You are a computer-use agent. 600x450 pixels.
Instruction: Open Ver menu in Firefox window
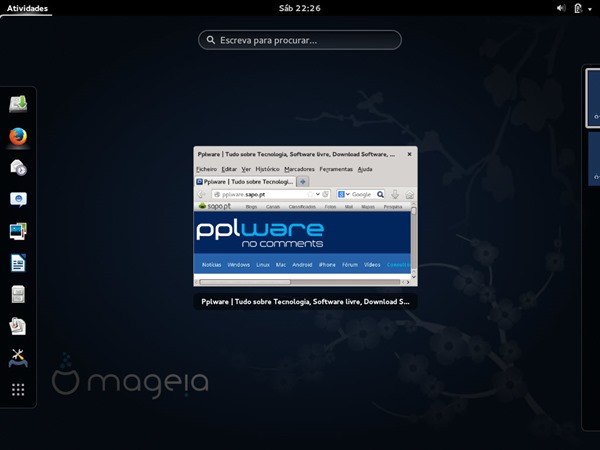(x=246, y=169)
